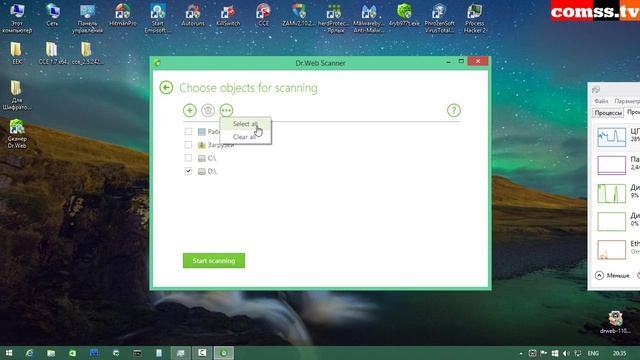This screenshot has width=640, height=360.
Task: Select the Загрузки row label
Action: (x=221, y=145)
